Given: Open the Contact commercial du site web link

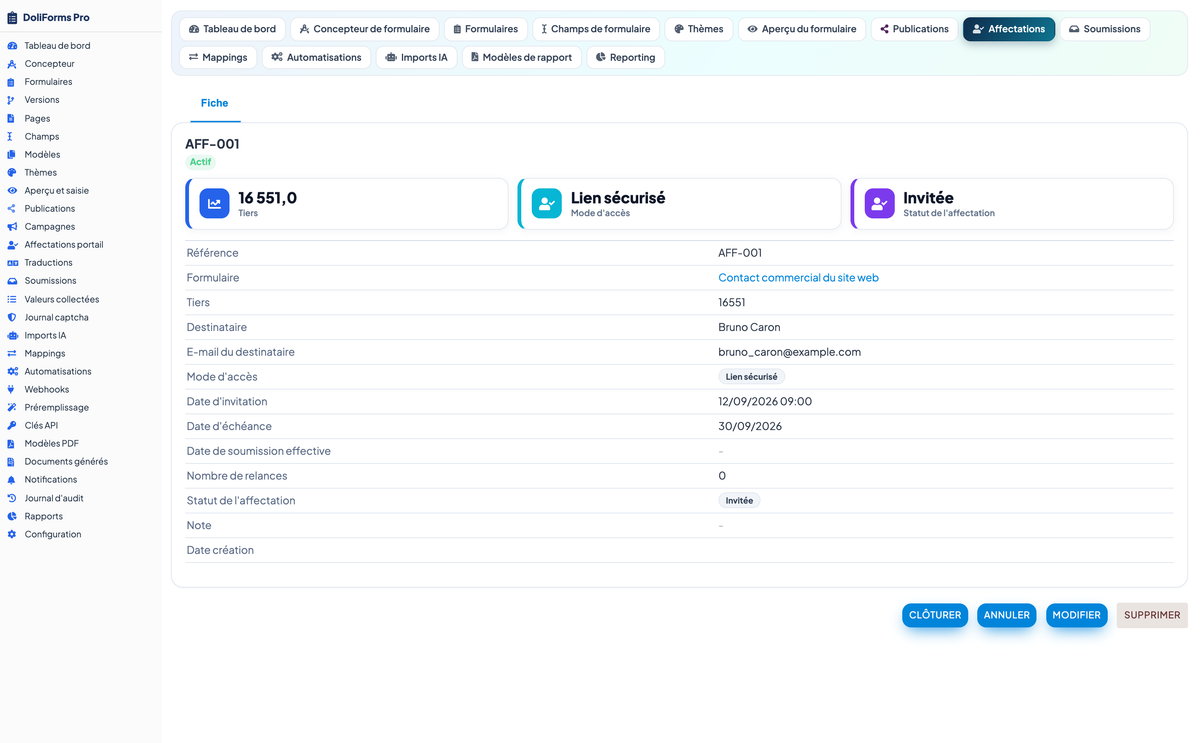Looking at the screenshot, I should click(798, 278).
